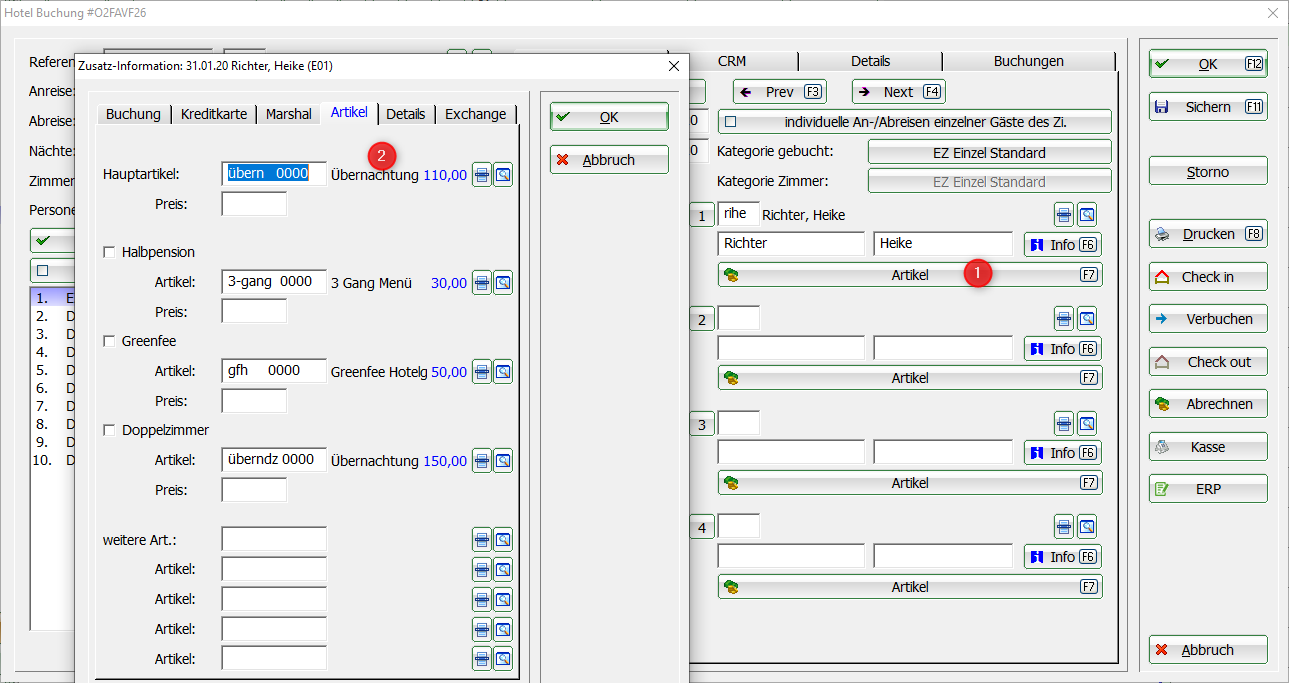
Task: Open the magnifier lookup for Hauptartikel
Action: [503, 174]
